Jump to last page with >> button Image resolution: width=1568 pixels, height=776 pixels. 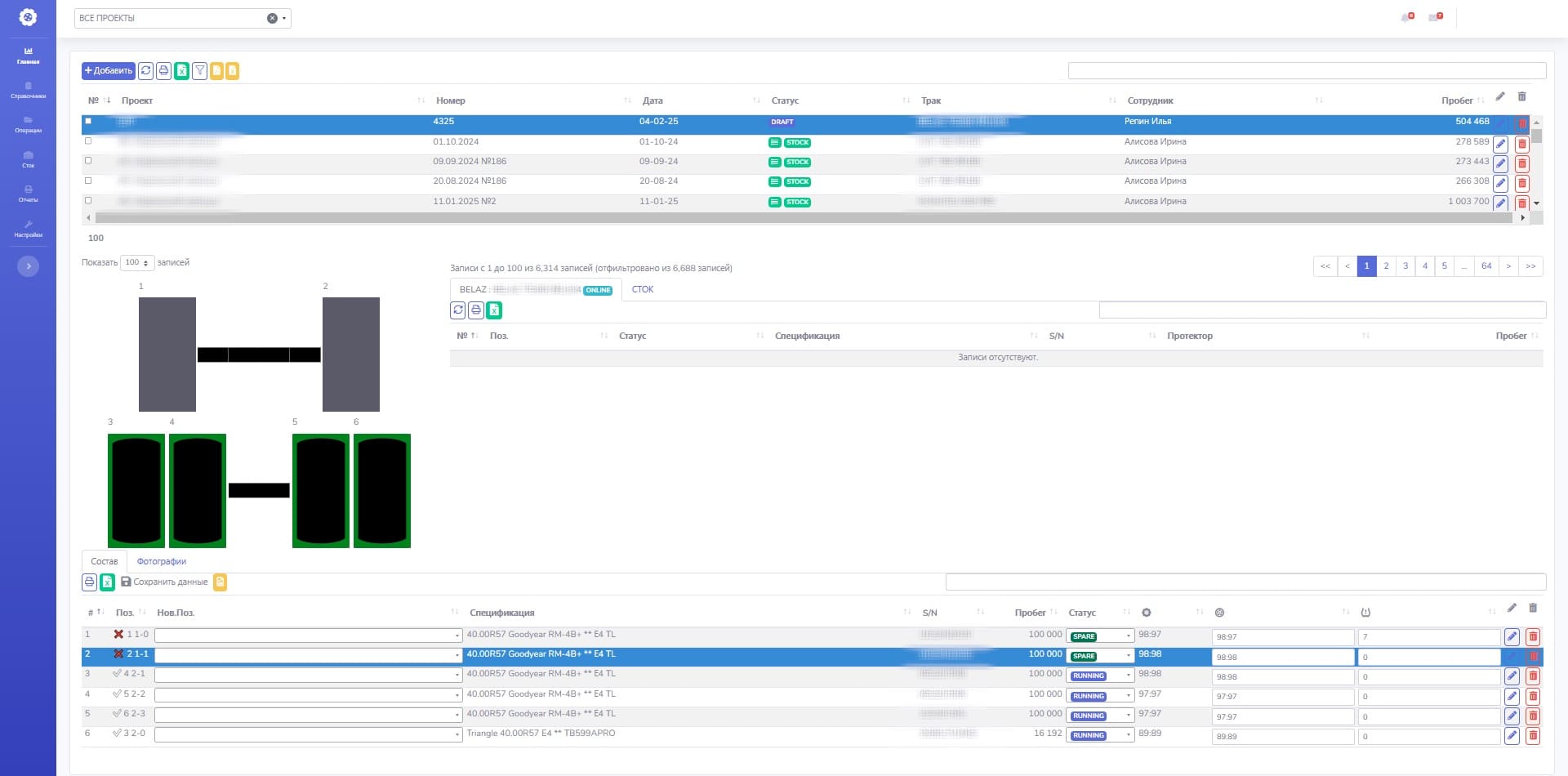1530,265
